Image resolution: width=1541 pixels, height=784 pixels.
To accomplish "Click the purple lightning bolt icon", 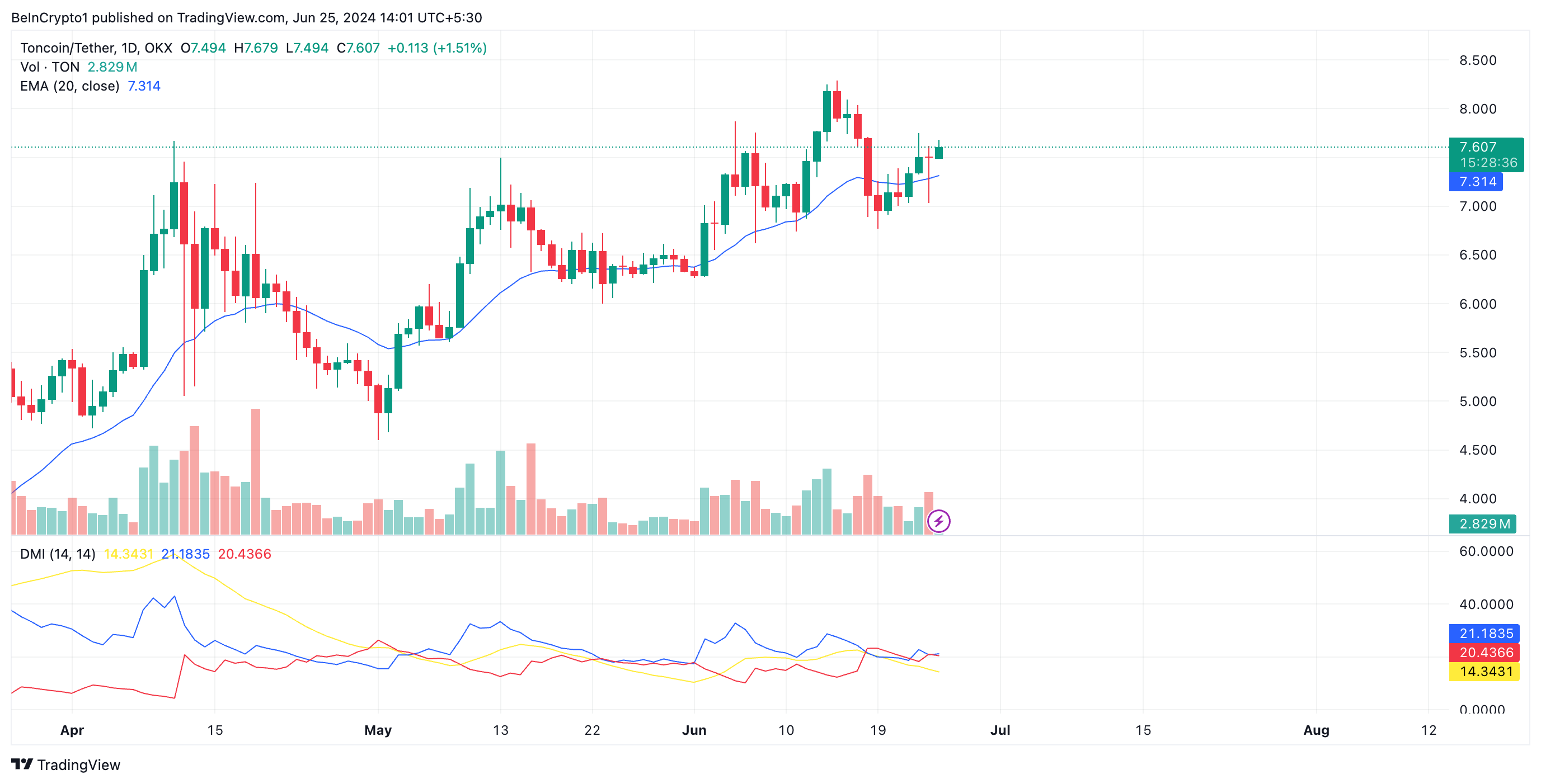I will [x=938, y=521].
